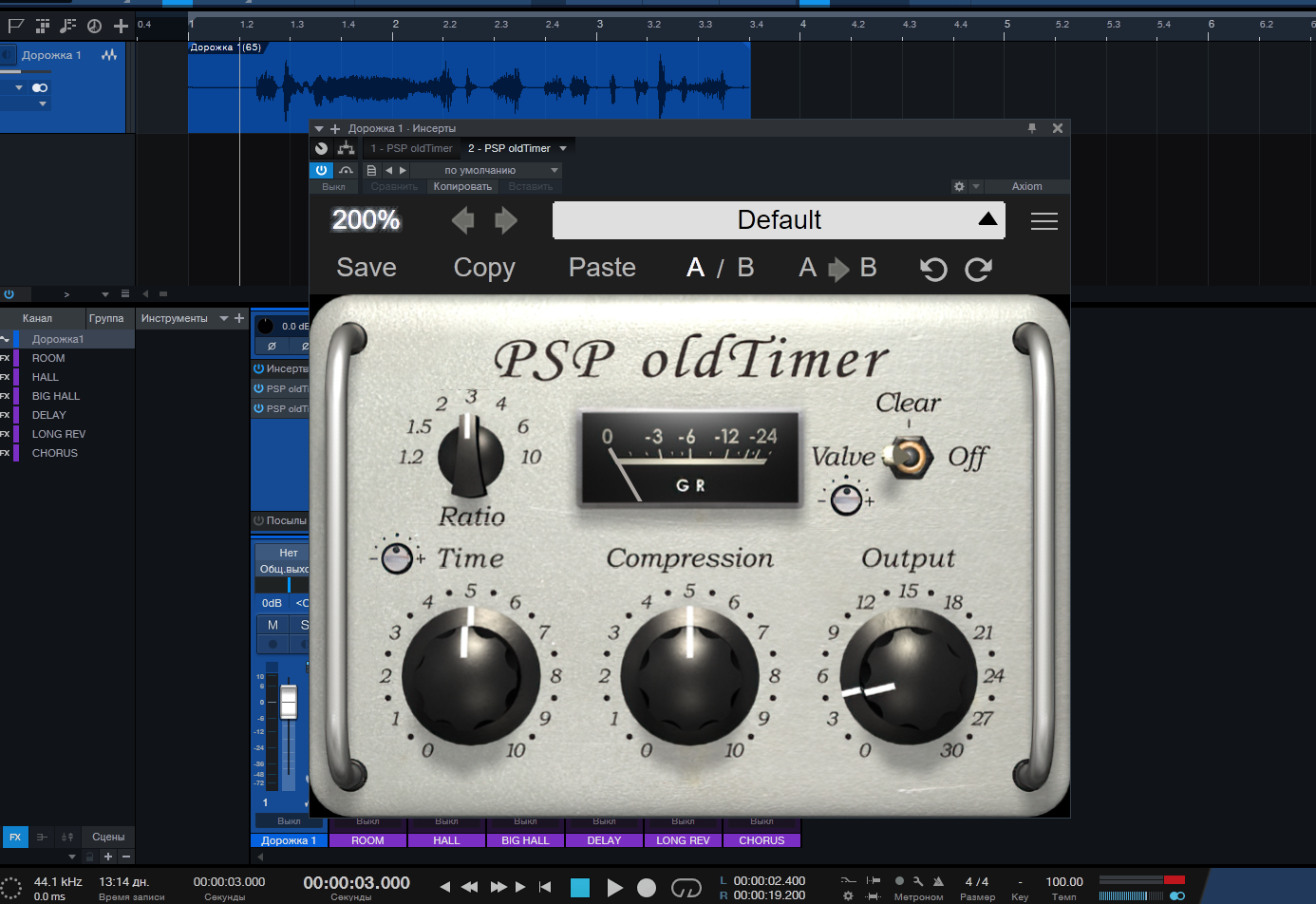Return to zero with transport button
Image resolution: width=1316 pixels, height=904 pixels.
(545, 887)
